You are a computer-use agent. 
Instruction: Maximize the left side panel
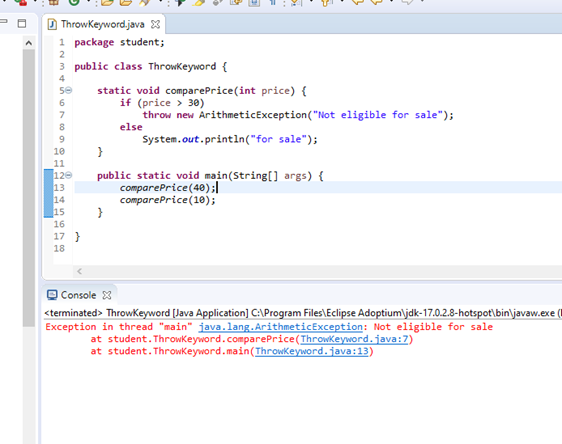[x=22, y=24]
